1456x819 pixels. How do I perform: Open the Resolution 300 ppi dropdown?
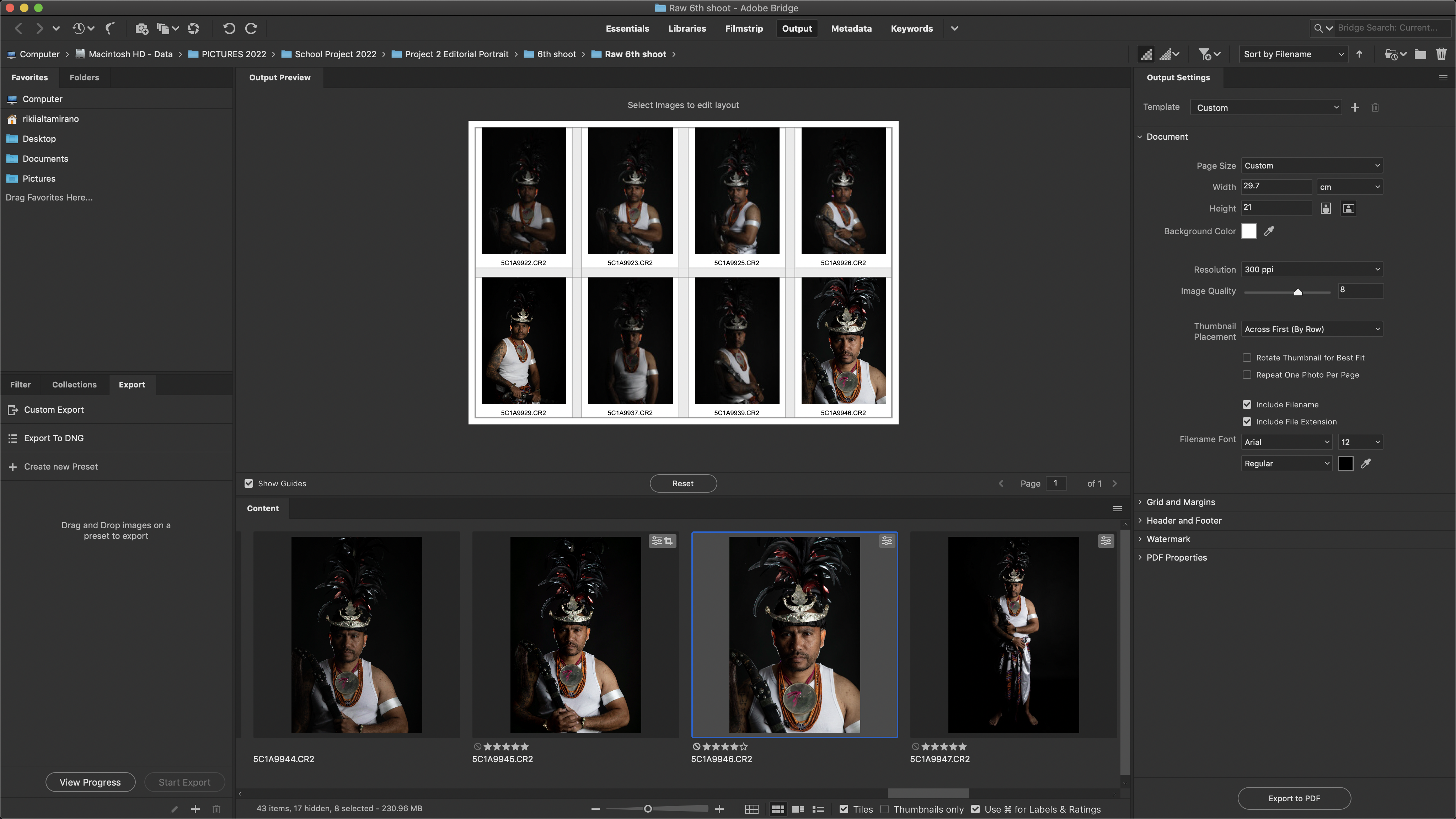(x=1311, y=269)
